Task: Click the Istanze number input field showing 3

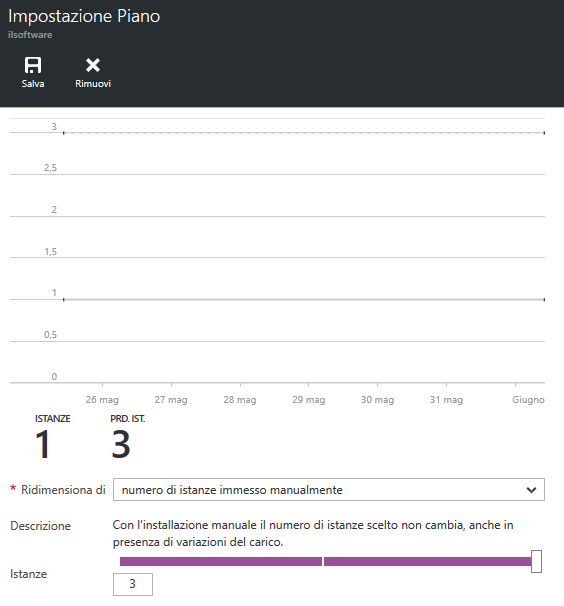Action: coord(133,584)
